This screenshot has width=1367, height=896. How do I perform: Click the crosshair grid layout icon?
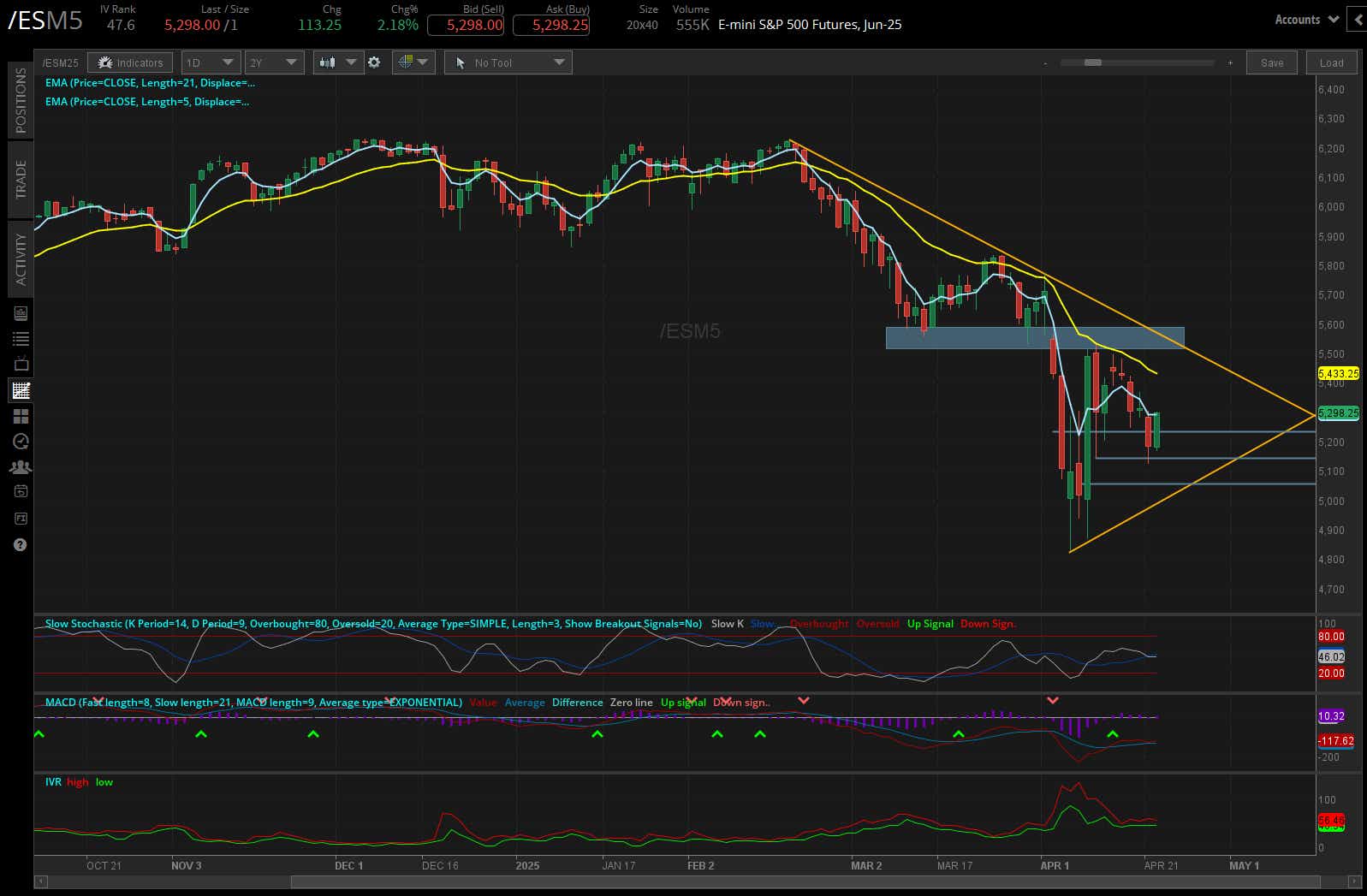tap(406, 62)
